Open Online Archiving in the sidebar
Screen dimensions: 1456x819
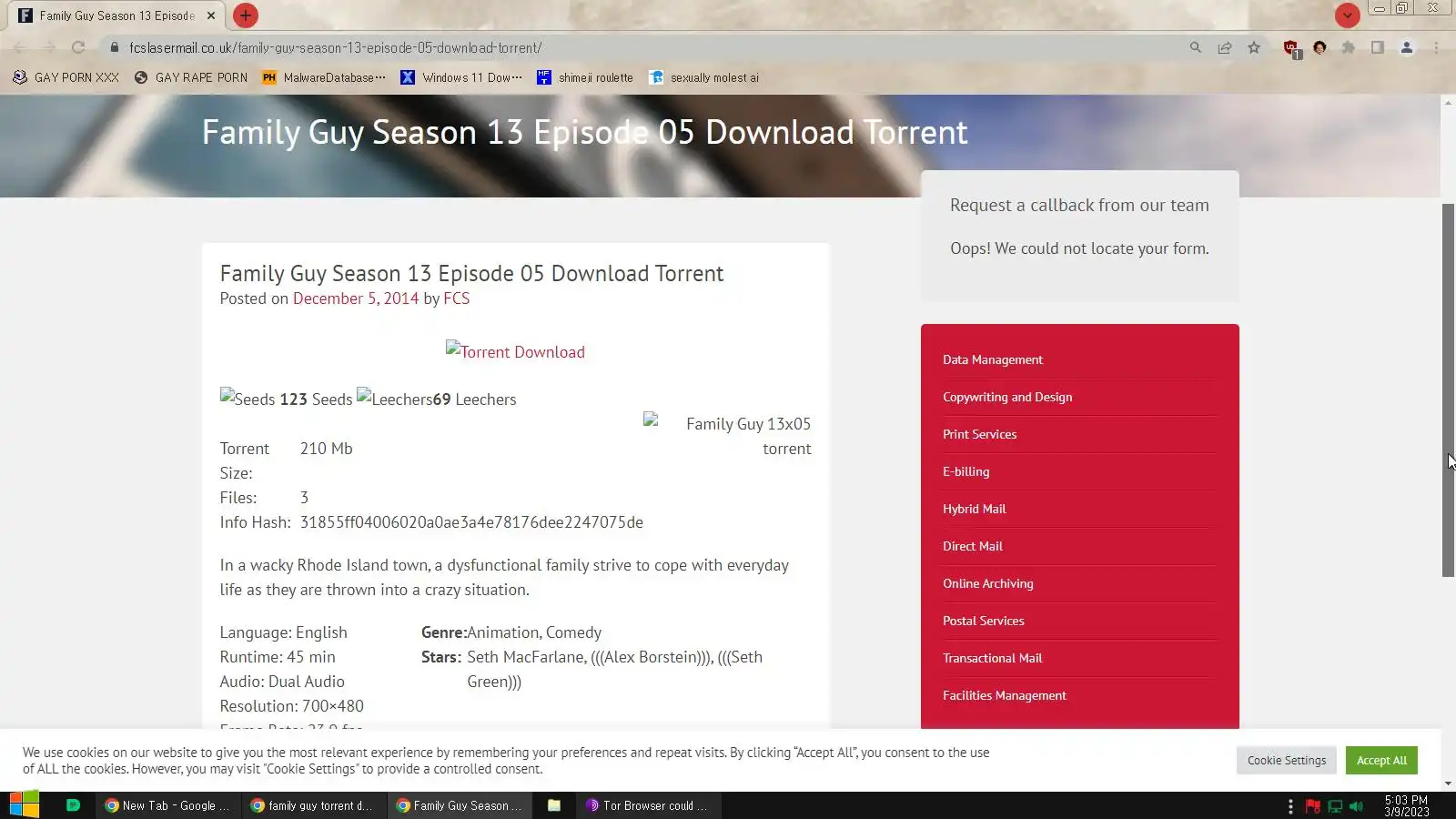[x=988, y=583]
